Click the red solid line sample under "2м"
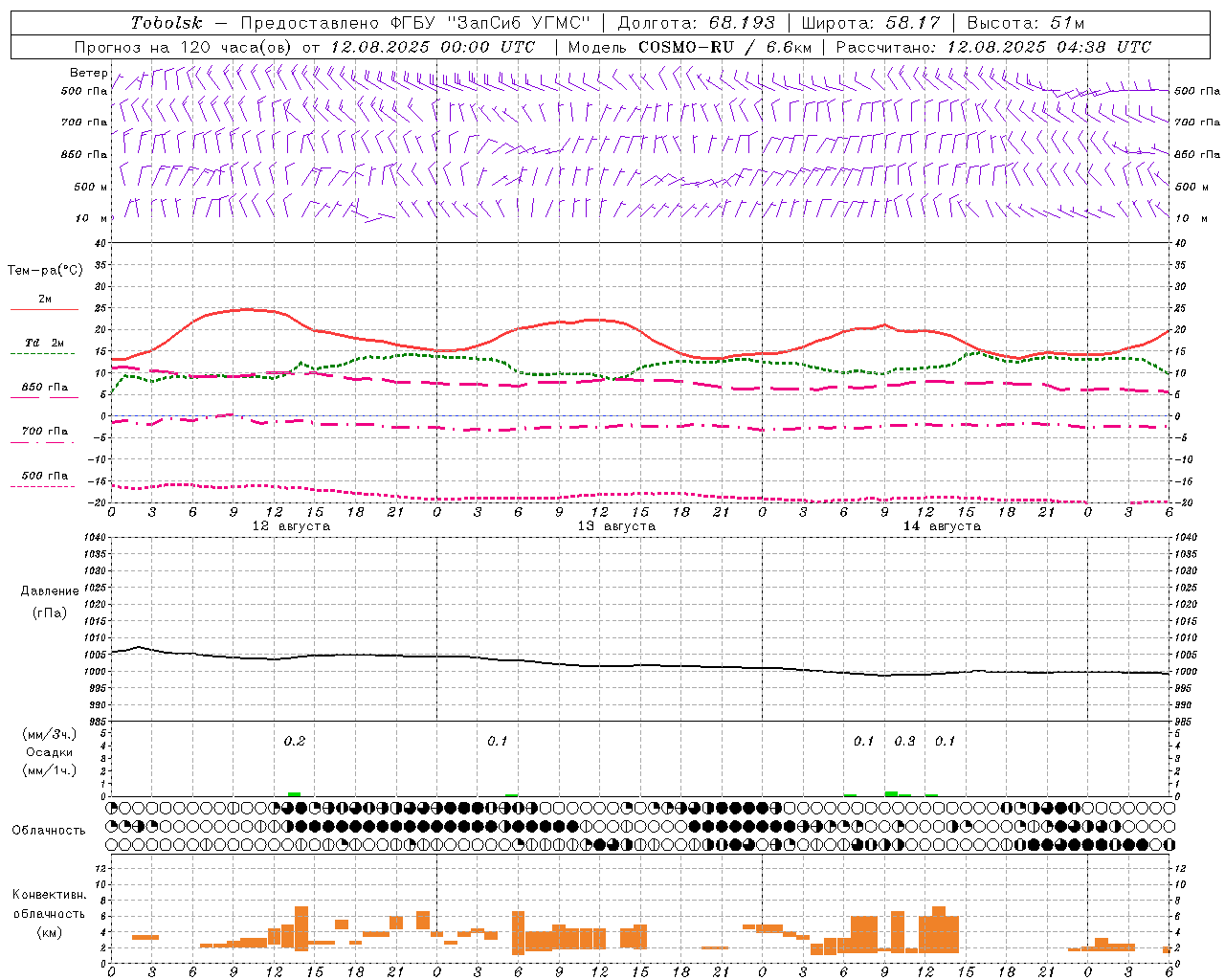 tap(44, 309)
